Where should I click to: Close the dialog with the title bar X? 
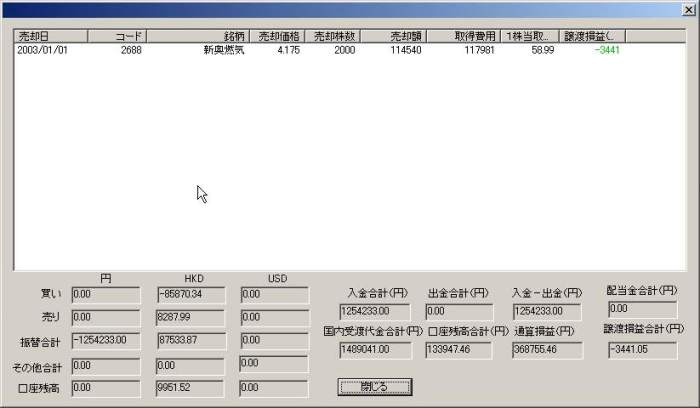point(685,10)
